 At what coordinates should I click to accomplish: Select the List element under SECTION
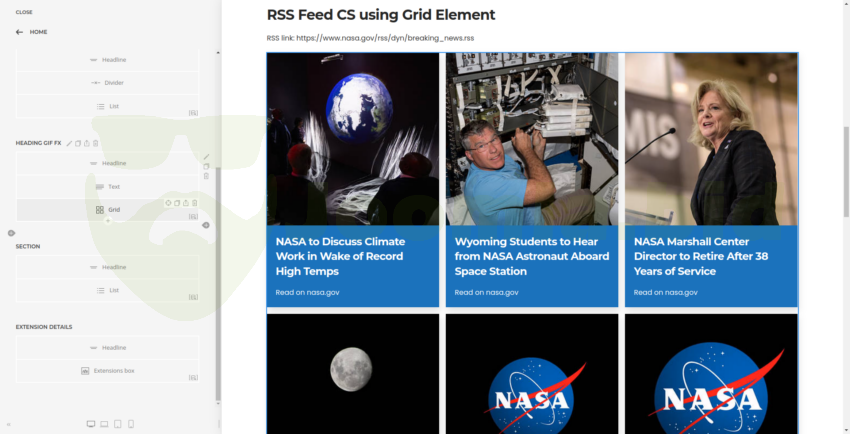107,290
